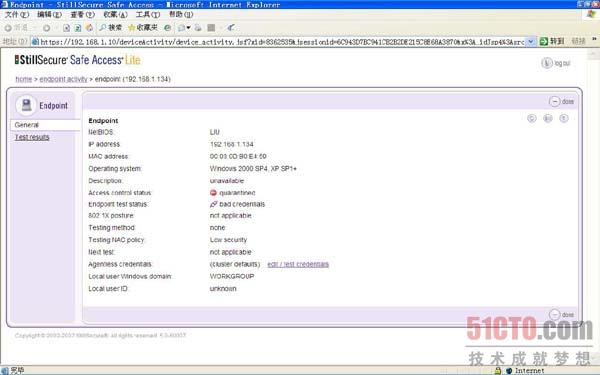Click the 'quarantined' status text
This screenshot has height=375, width=600.
point(237,193)
